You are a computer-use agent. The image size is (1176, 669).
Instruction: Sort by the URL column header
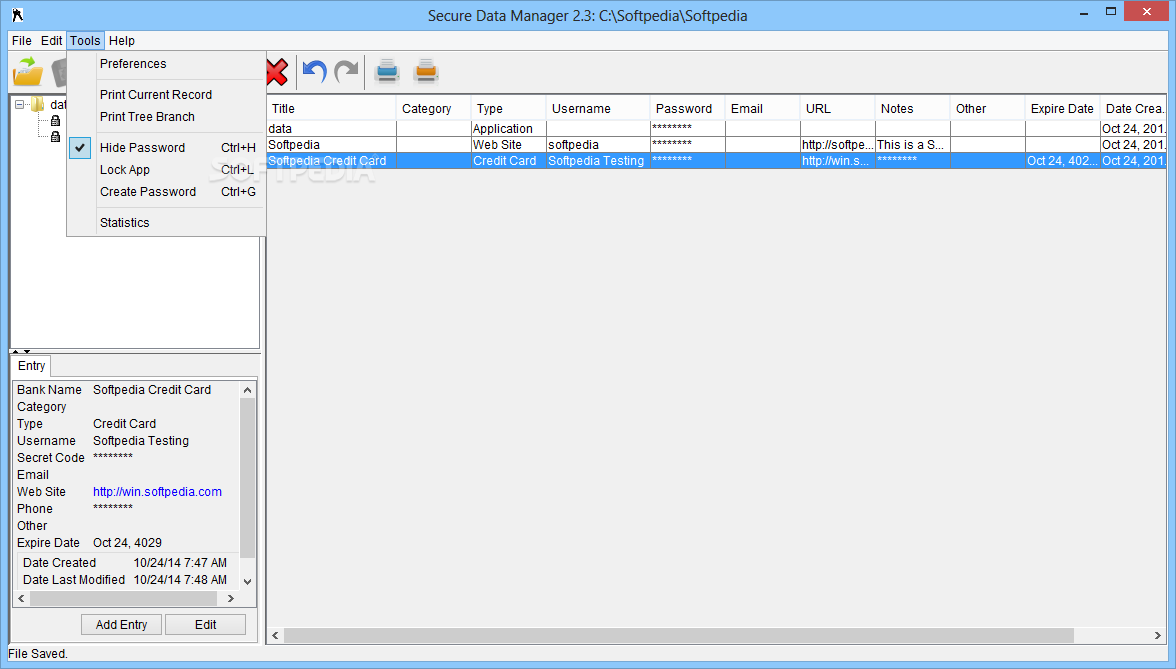point(838,109)
